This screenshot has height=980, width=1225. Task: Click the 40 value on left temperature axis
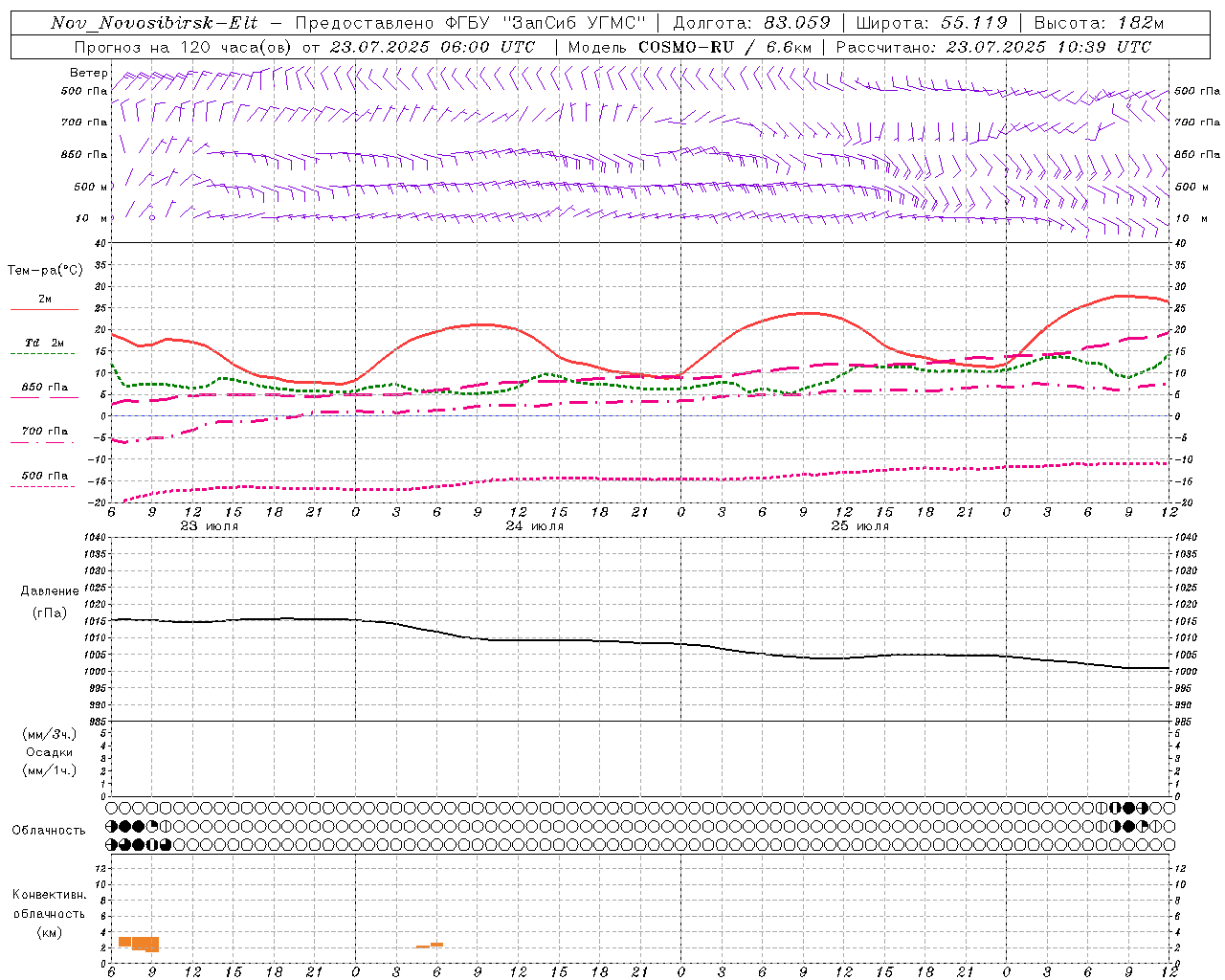point(100,243)
